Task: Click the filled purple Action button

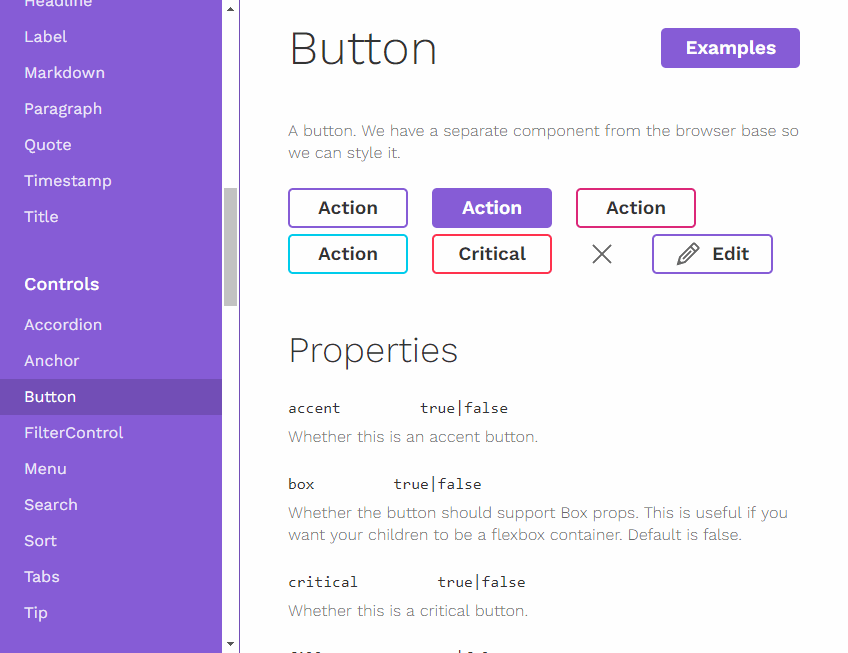Action: pyautogui.click(x=492, y=208)
